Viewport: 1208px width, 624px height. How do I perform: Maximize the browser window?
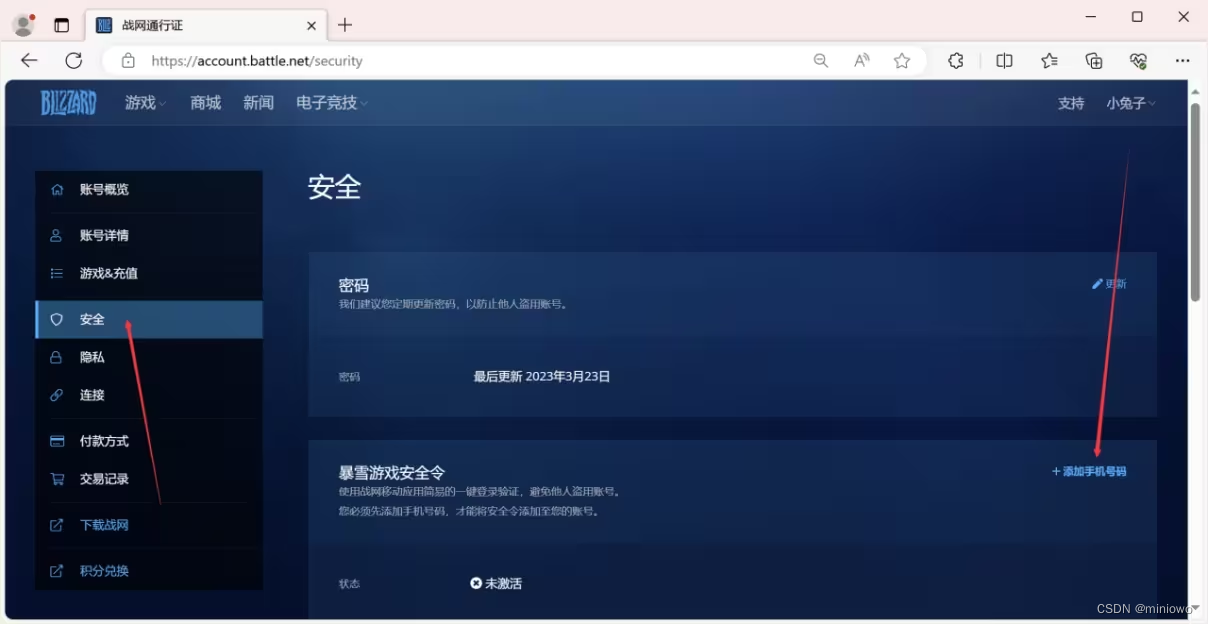pos(1137,17)
